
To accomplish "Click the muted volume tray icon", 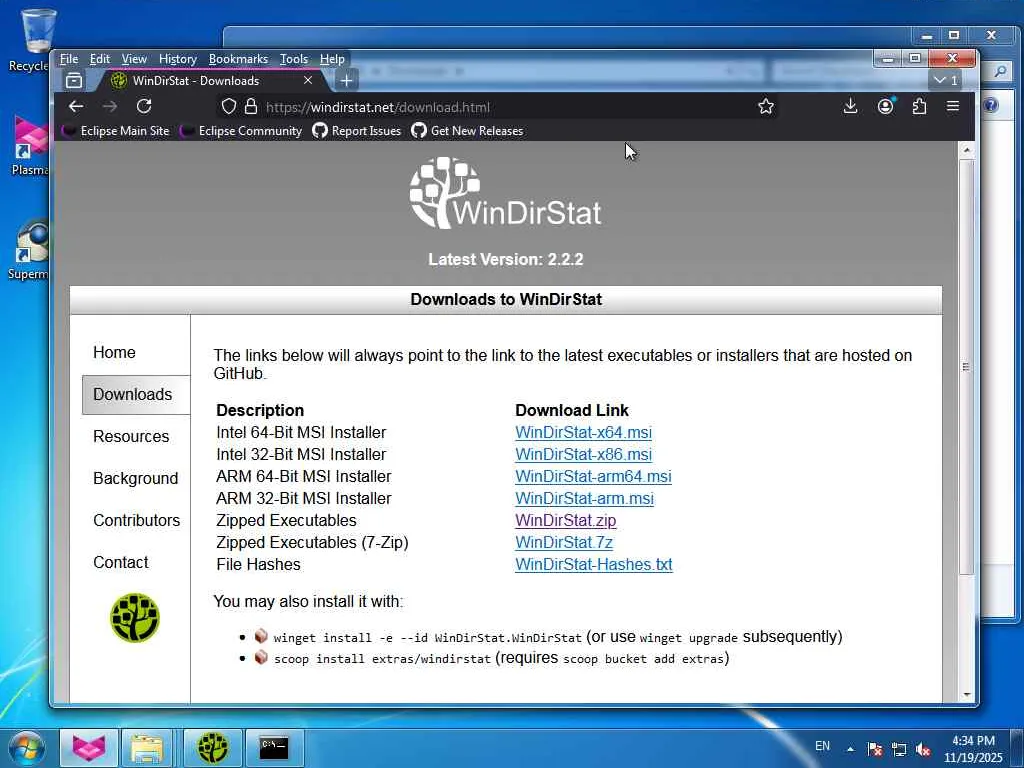I will point(923,749).
